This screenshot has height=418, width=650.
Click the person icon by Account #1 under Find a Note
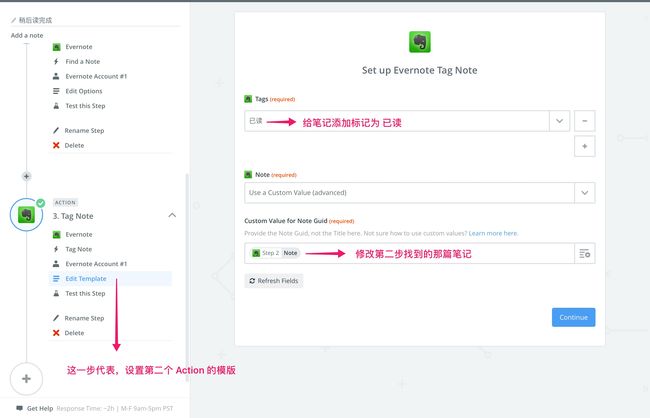[56, 76]
